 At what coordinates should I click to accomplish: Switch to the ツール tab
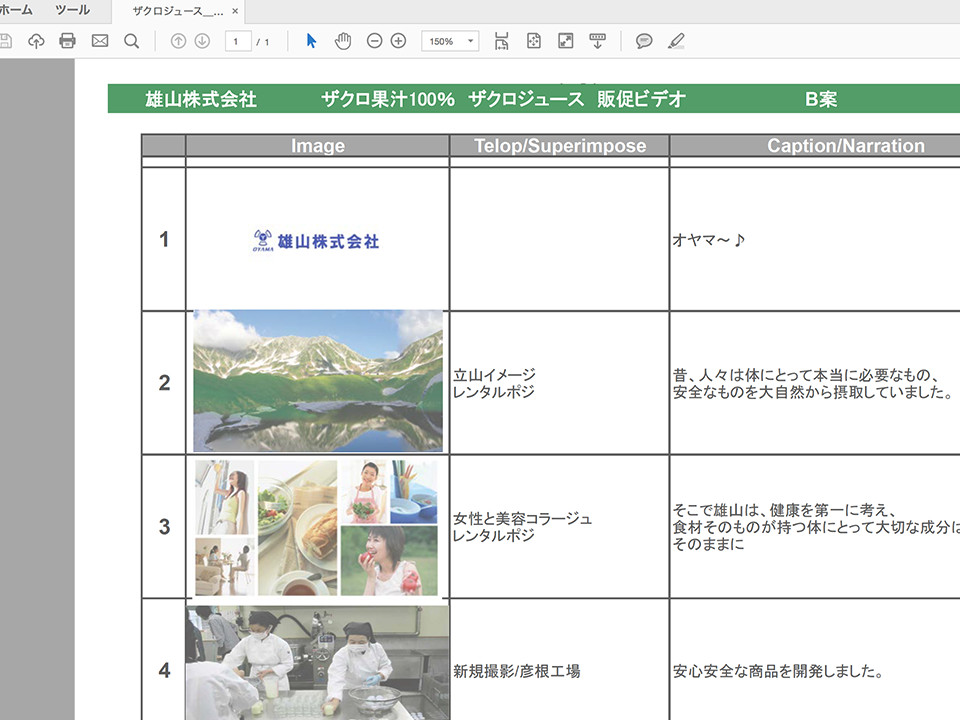tap(72, 10)
